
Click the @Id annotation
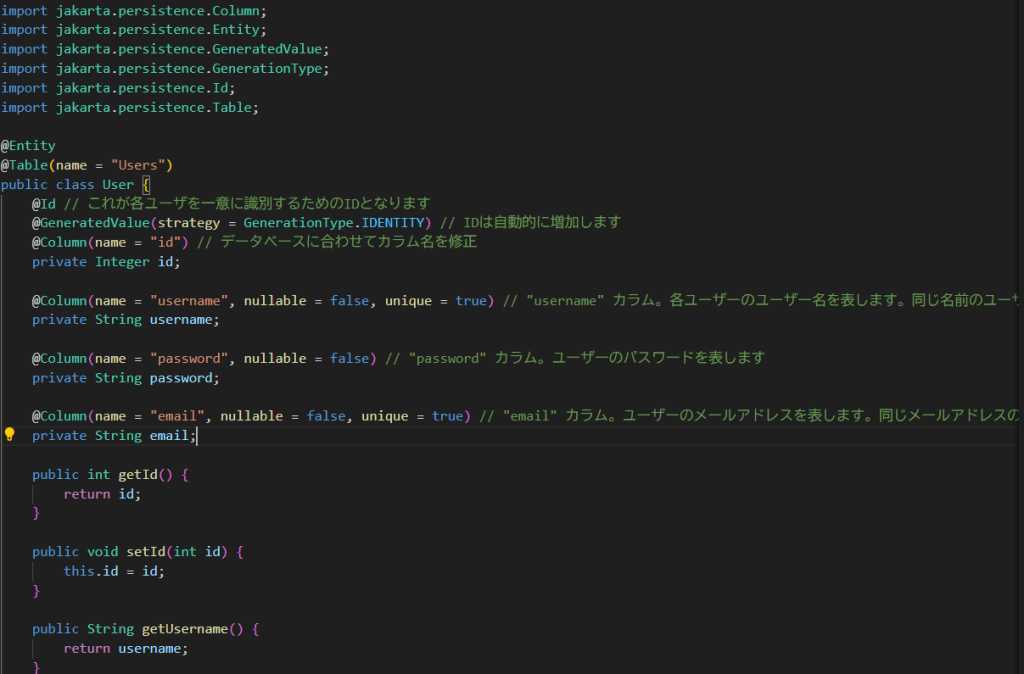43,203
